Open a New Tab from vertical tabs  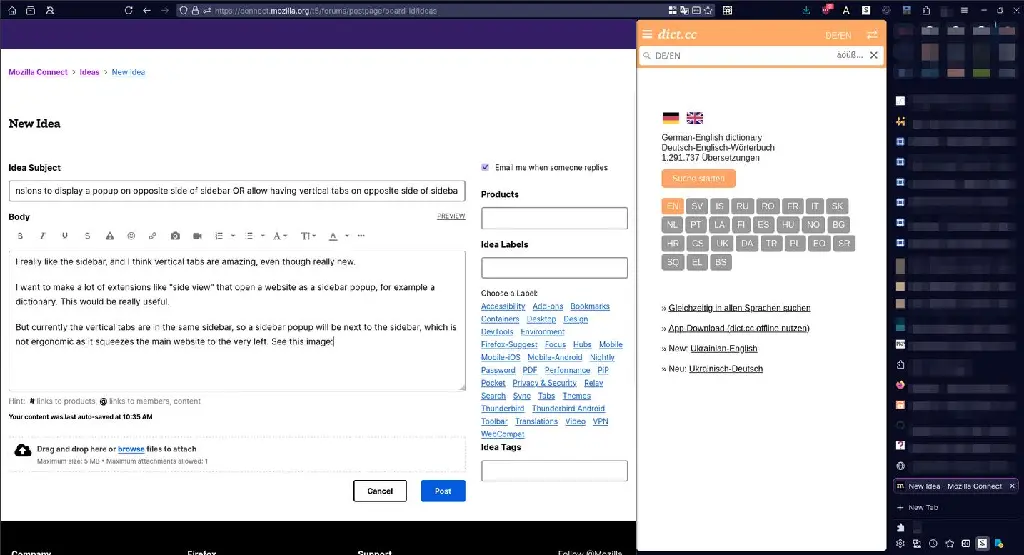click(x=918, y=507)
